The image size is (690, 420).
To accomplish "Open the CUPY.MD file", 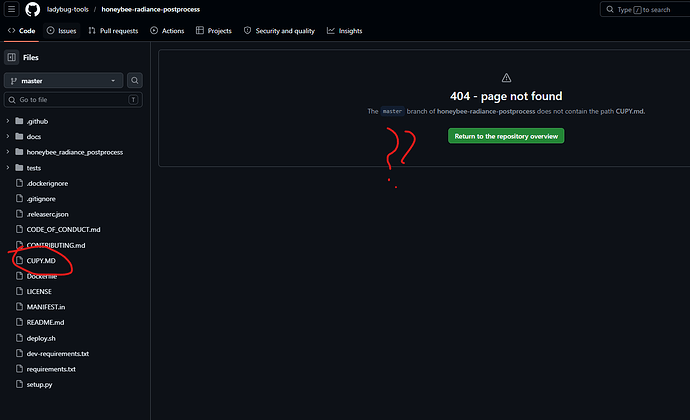I will [41, 261].
